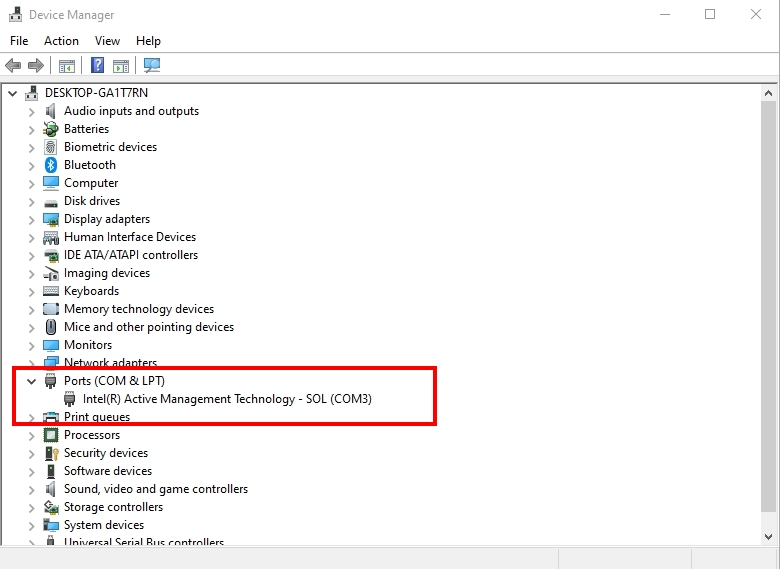Select Intel(R) Active Management Technology - SOL (COM3)
The image size is (780, 569).
pos(227,399)
